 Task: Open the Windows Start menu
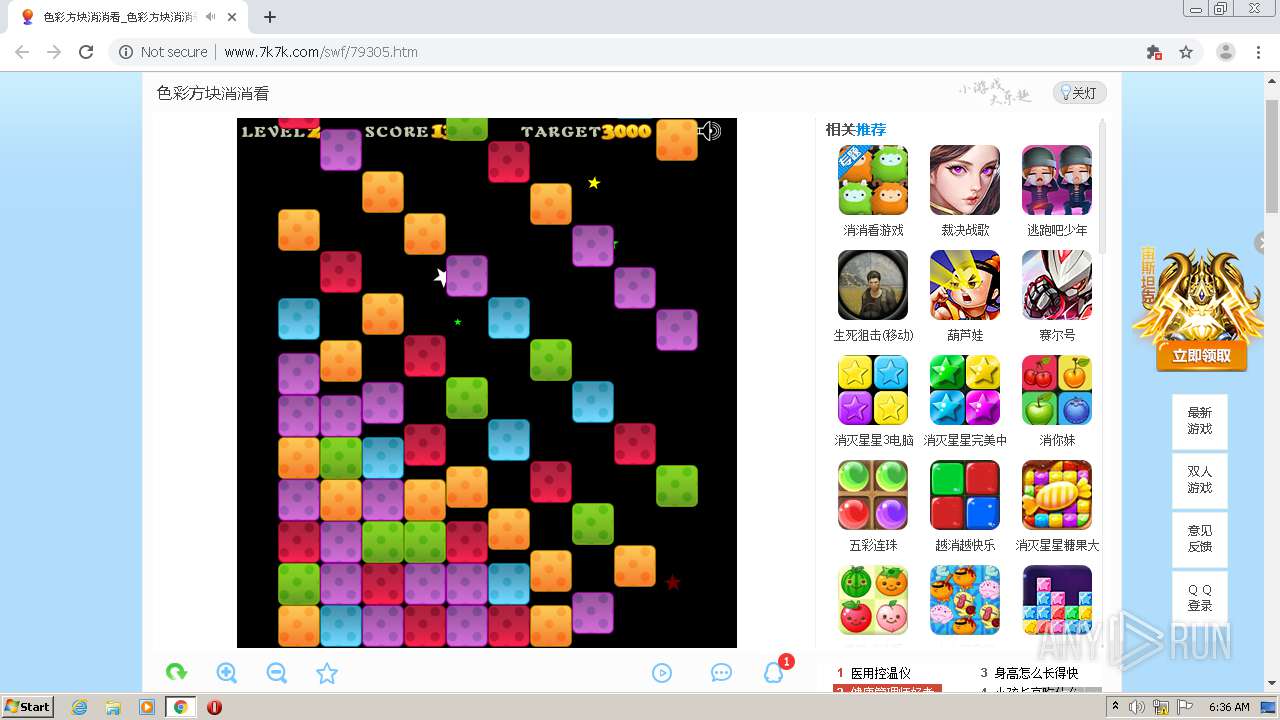pos(28,707)
